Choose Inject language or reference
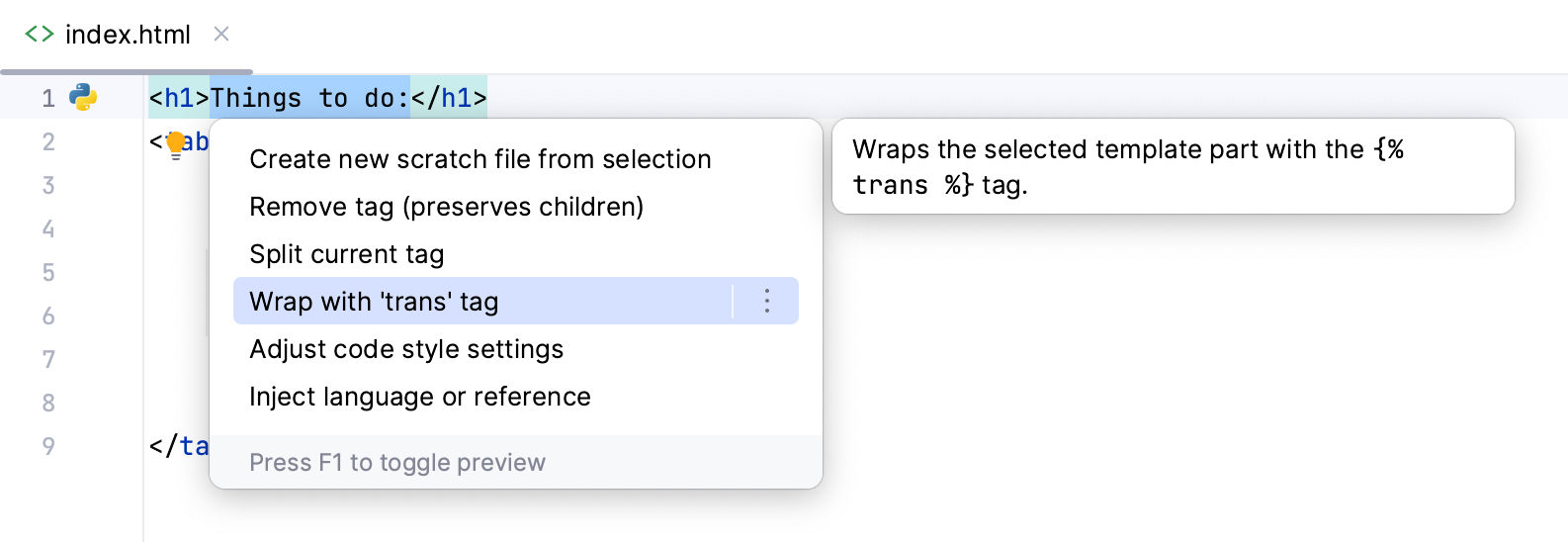The height and width of the screenshot is (542, 1568). point(419,397)
